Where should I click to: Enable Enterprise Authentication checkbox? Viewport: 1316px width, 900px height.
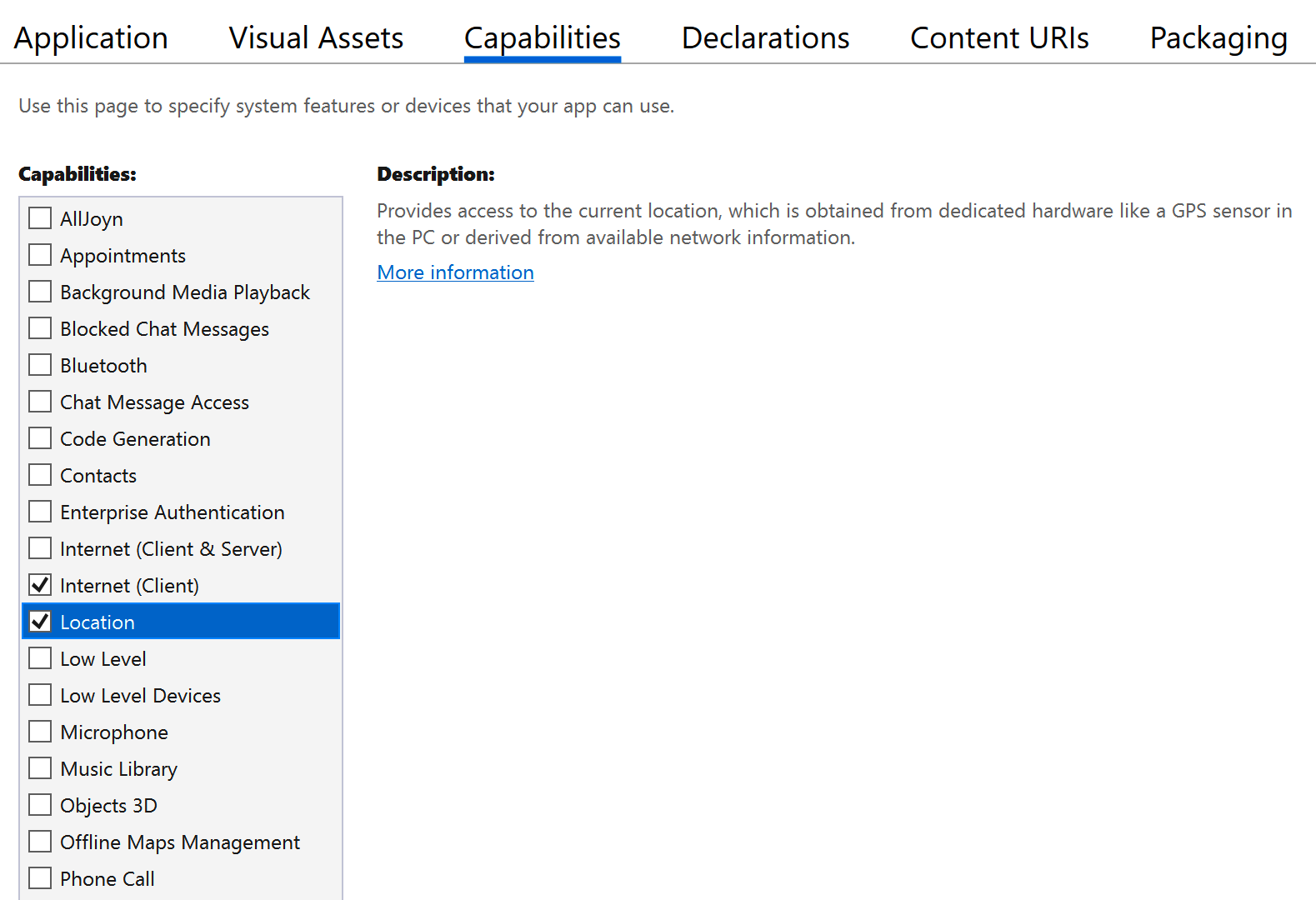(x=40, y=512)
